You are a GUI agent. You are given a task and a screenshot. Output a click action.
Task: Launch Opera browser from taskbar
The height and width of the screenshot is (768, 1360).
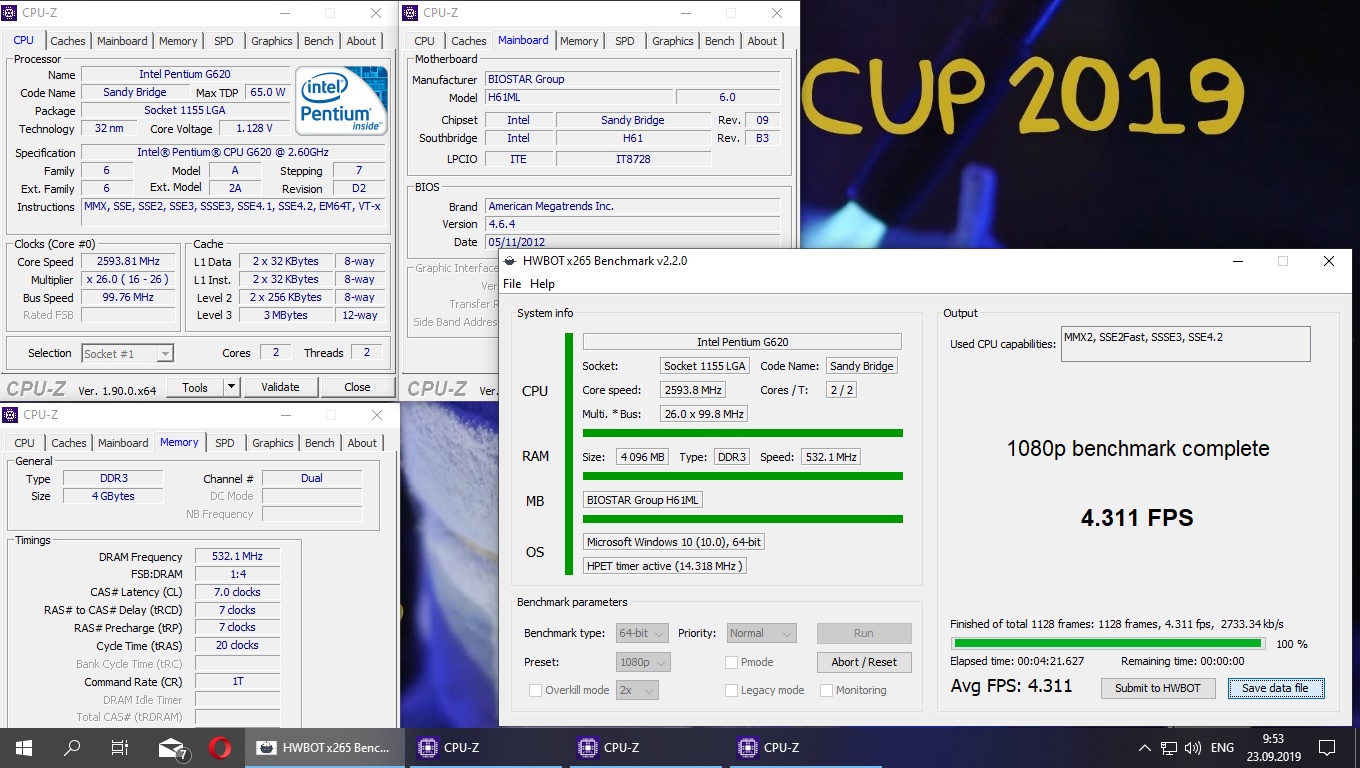[x=220, y=747]
